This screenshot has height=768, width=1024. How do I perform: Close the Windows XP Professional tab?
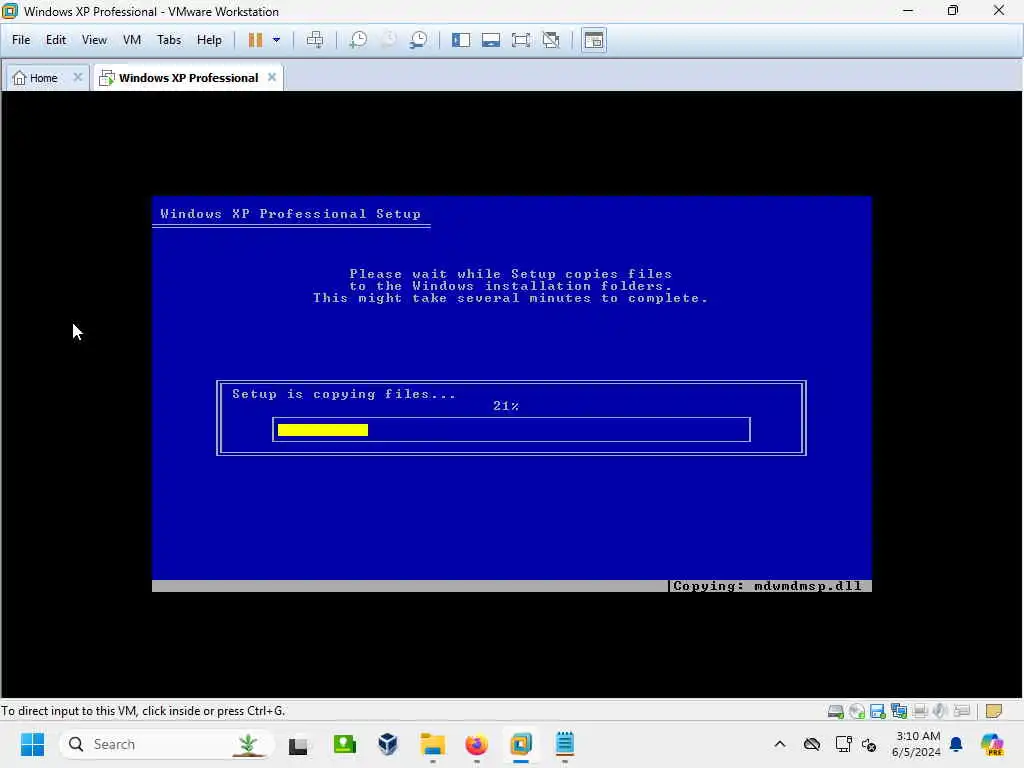(x=272, y=77)
